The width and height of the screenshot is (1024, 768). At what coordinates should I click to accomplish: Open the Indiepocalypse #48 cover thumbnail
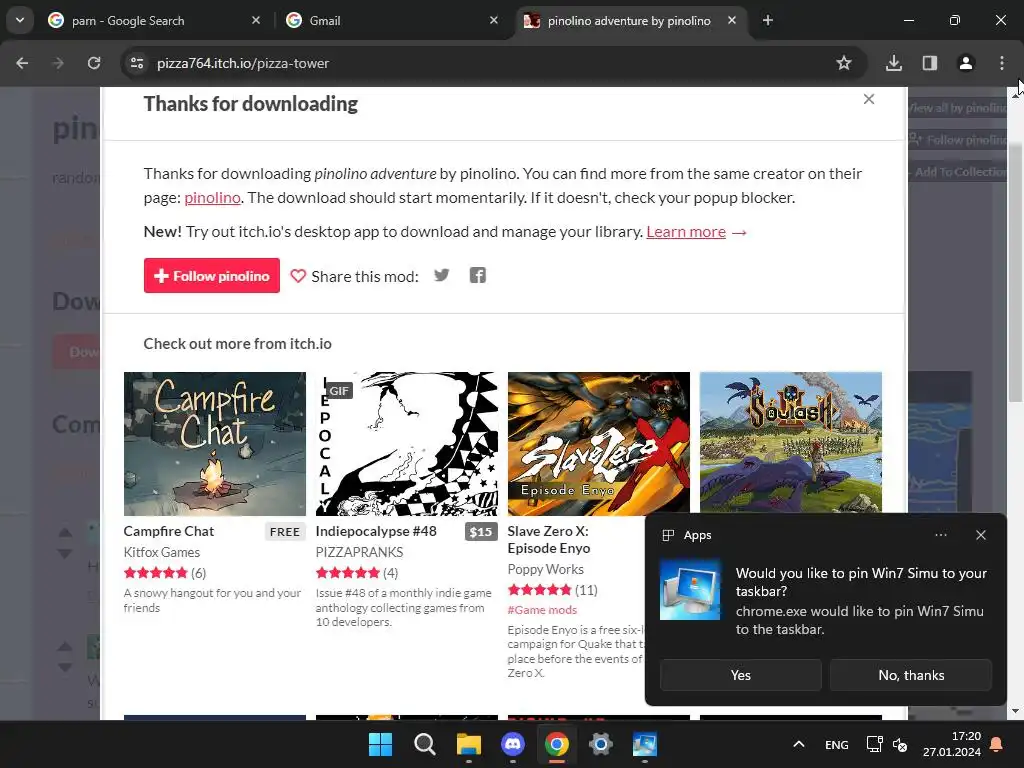[407, 444]
